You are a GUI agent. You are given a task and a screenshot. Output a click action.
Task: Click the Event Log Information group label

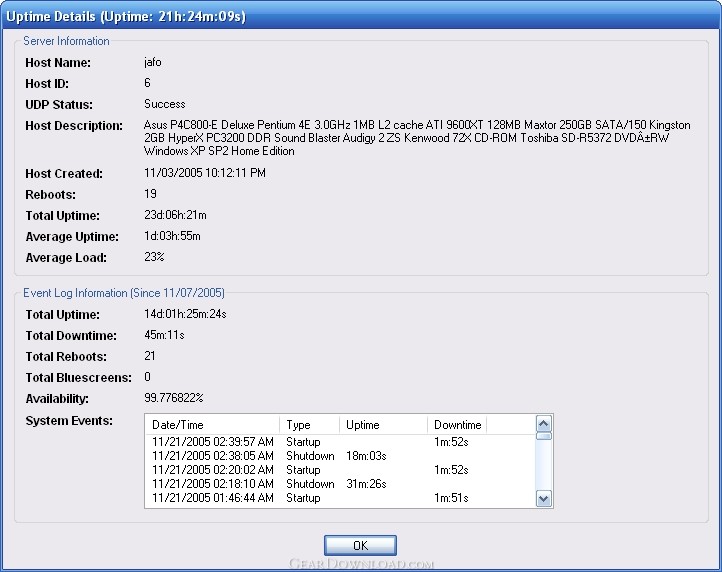[x=124, y=293]
